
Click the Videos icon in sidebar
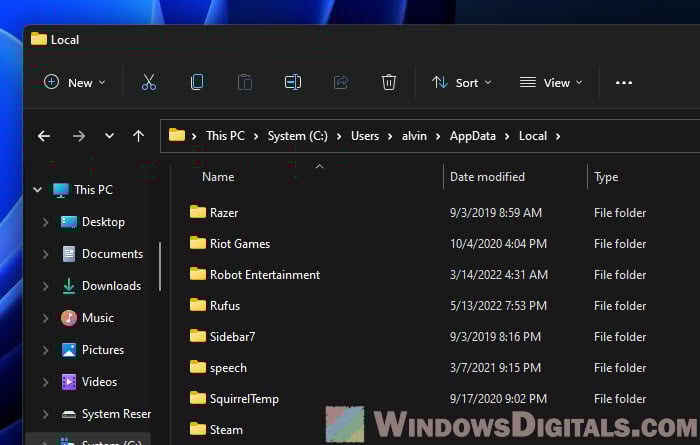69,382
